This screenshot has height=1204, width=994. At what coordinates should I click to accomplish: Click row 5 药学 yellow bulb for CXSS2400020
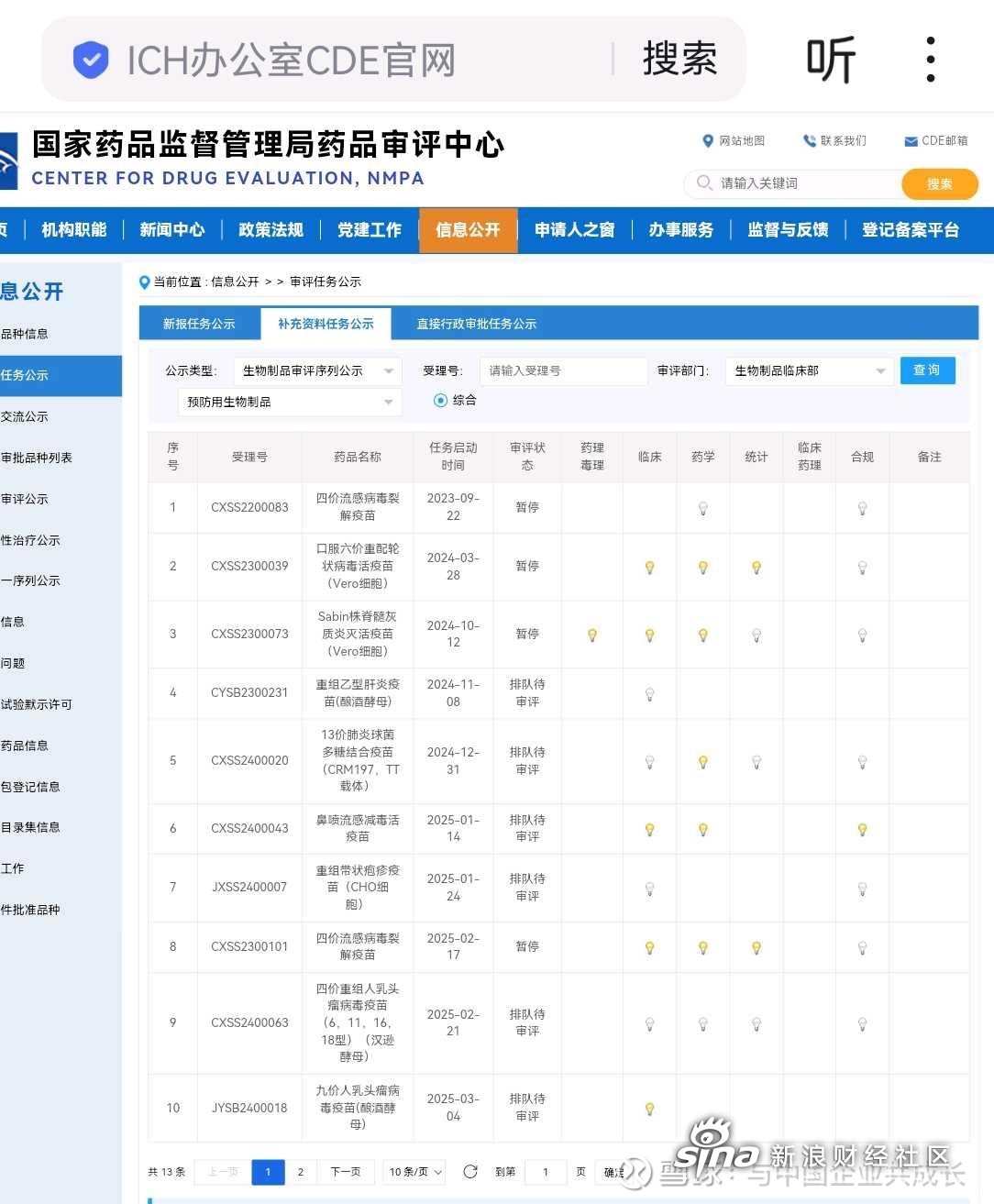(x=703, y=762)
